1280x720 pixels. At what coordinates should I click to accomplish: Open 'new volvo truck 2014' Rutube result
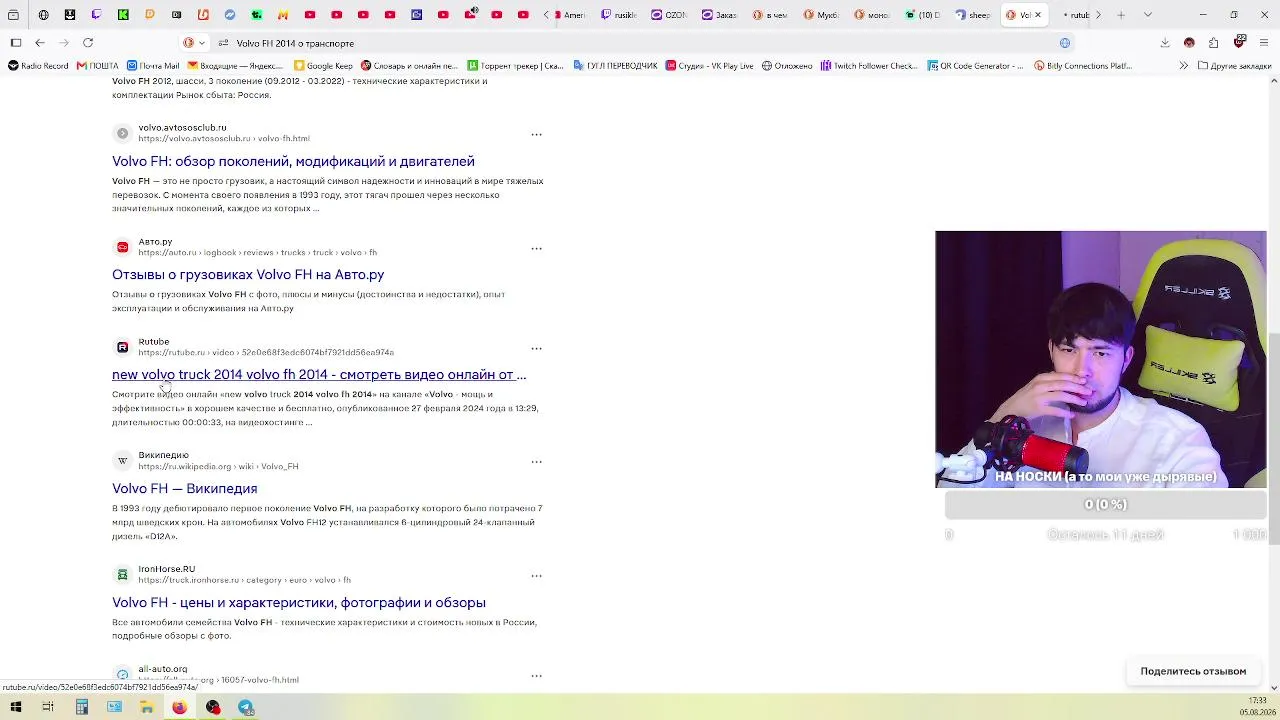pos(319,375)
